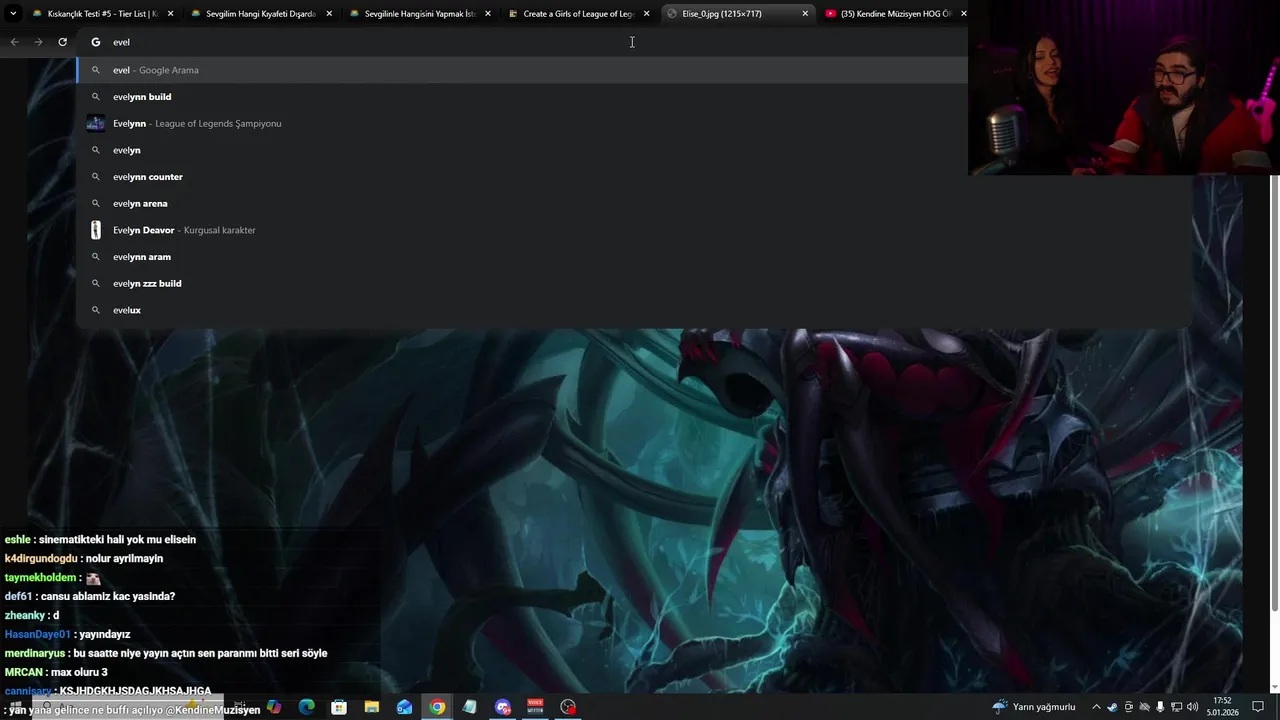Image resolution: width=1280 pixels, height=720 pixels.
Task: Switch to Sevgilinle Hangisini Yapmak tab
Action: click(x=419, y=14)
